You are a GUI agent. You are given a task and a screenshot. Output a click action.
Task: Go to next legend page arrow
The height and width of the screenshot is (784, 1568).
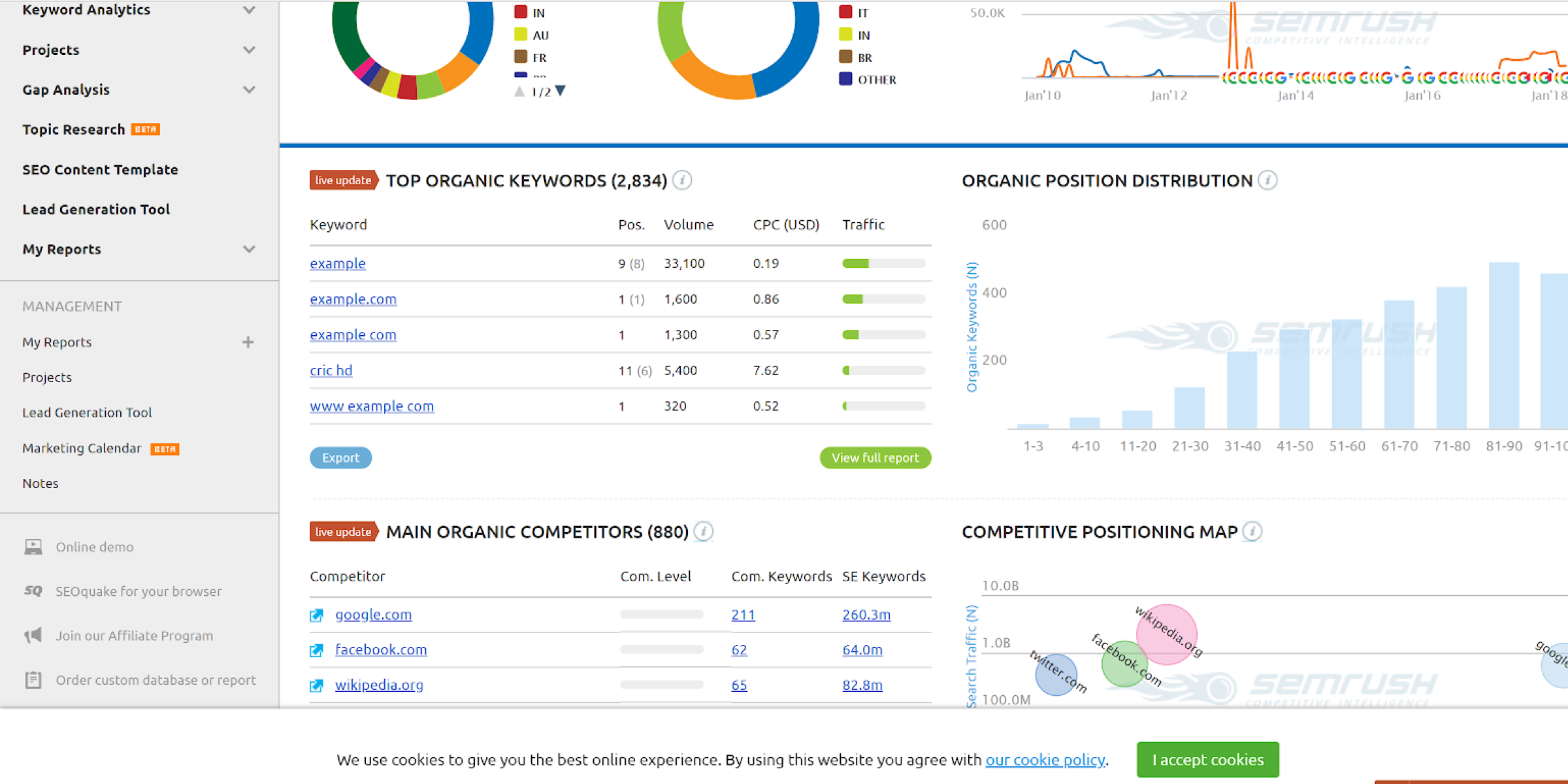pos(561,91)
